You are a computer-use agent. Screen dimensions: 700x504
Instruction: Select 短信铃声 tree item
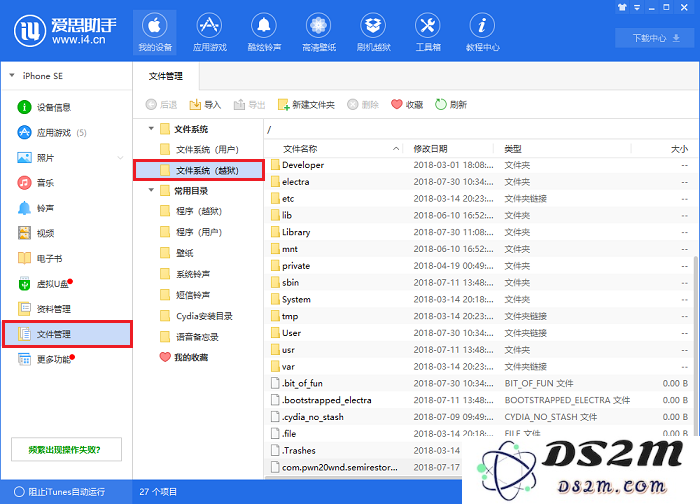[x=185, y=295]
